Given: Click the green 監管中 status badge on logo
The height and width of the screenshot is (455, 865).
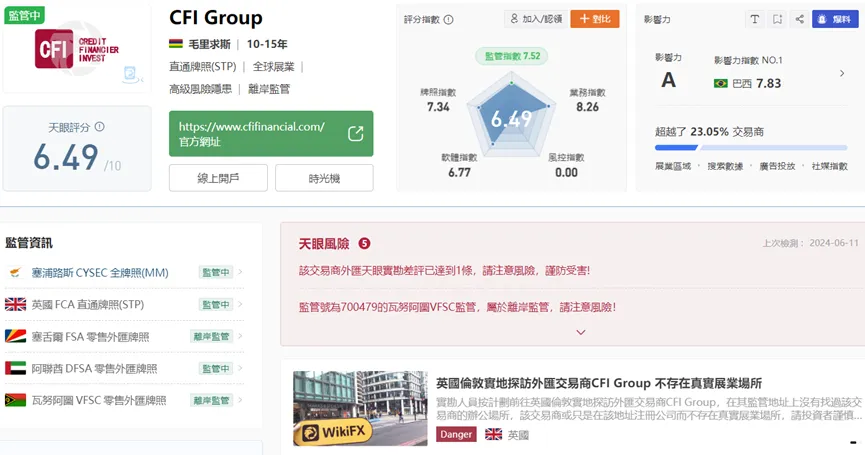Looking at the screenshot, I should pyautogui.click(x=24, y=15).
